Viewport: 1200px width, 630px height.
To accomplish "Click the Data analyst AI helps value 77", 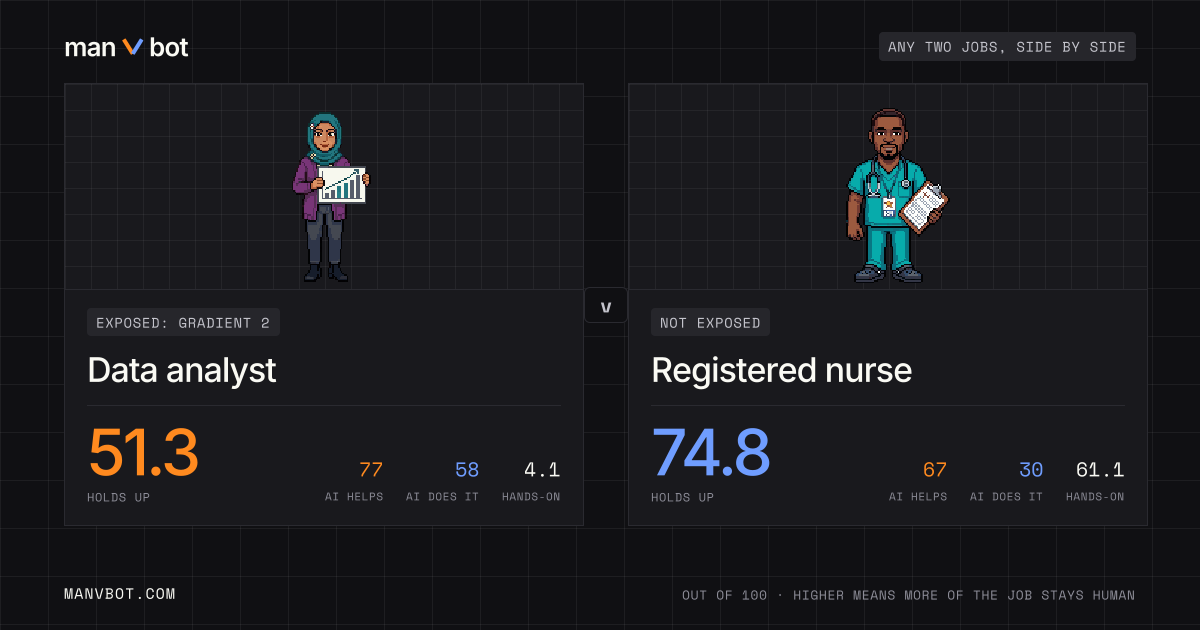I will point(371,470).
